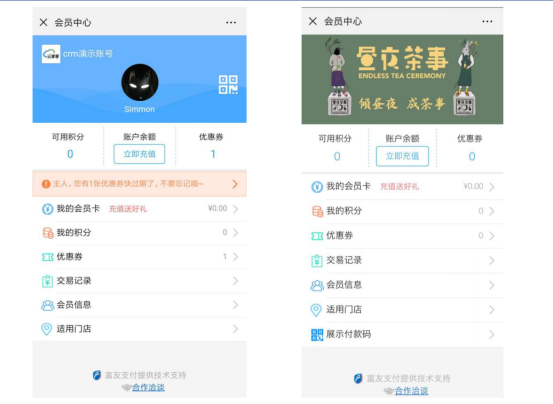
Task: Tap ¥0.00 balance in left member card row
Action: click(218, 208)
